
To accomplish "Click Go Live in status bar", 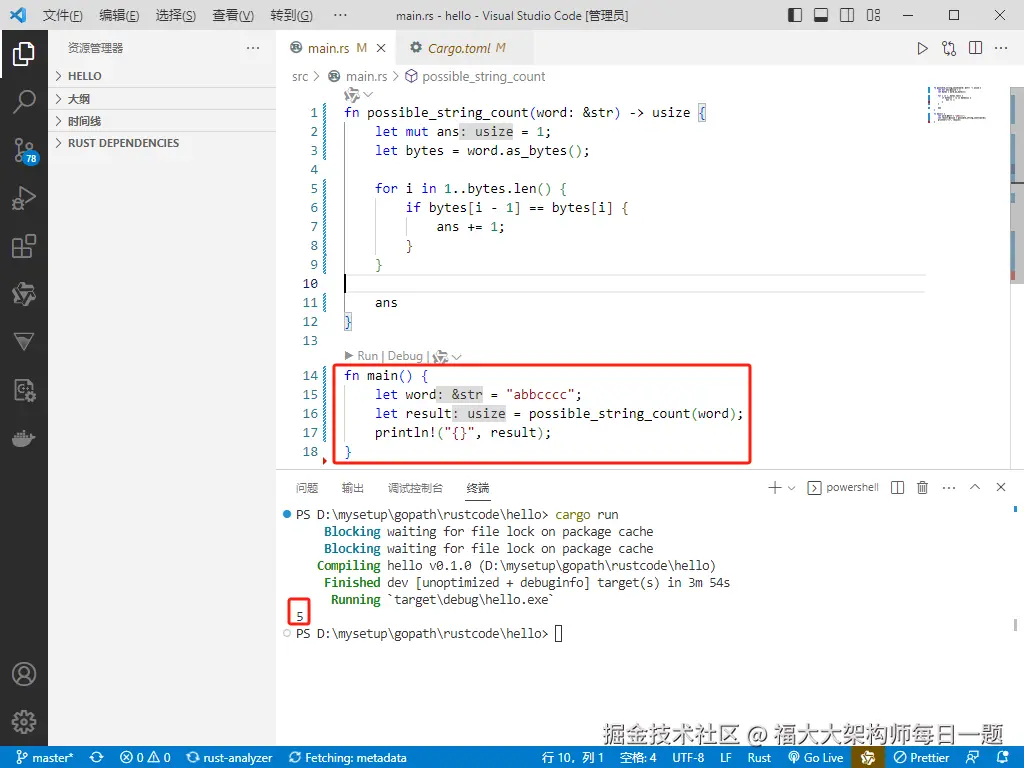I will point(816,758).
